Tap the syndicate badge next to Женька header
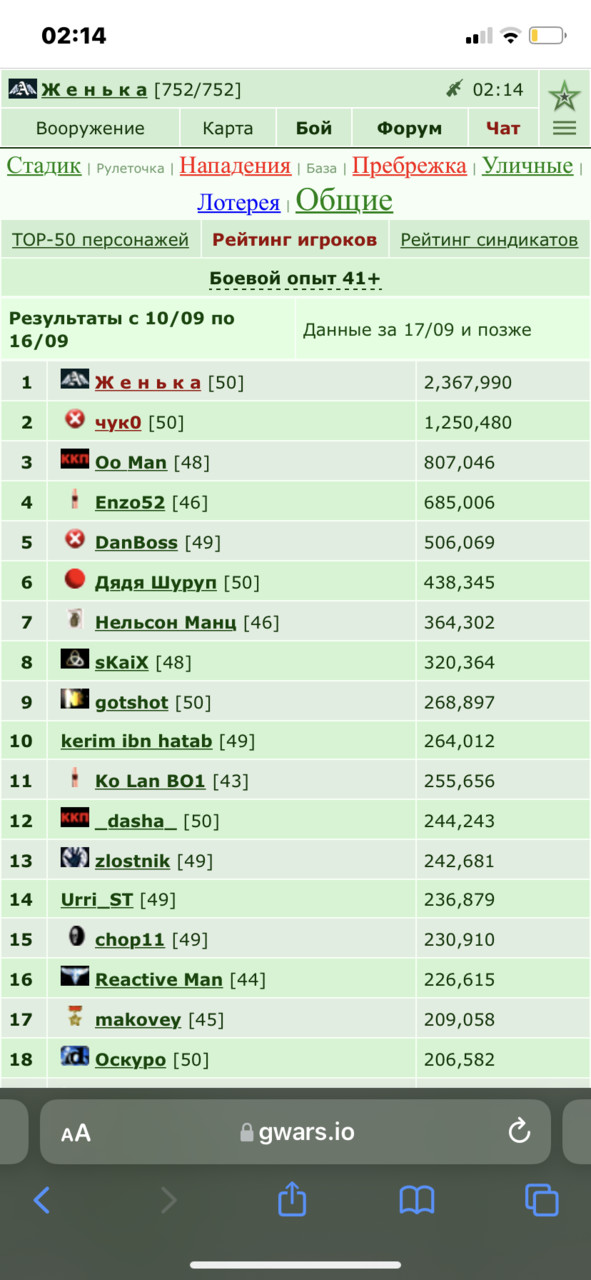The height and width of the screenshot is (1280, 591). pyautogui.click(x=22, y=89)
